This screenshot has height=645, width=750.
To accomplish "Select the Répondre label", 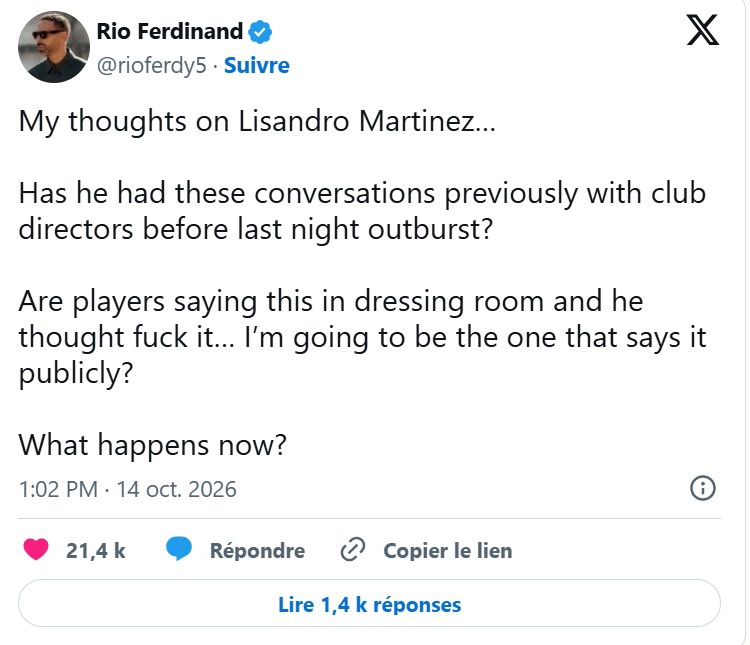I will 257,550.
